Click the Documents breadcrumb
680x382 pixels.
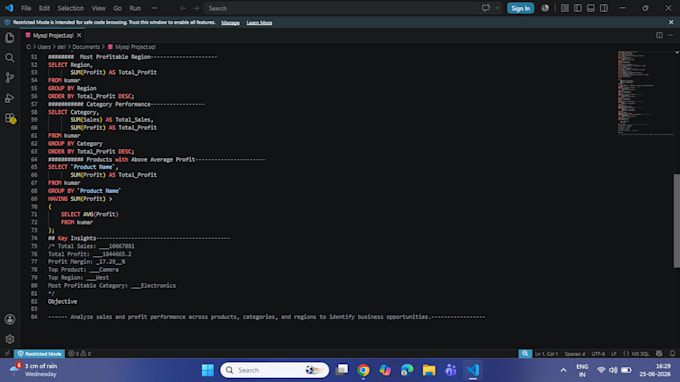pos(86,47)
